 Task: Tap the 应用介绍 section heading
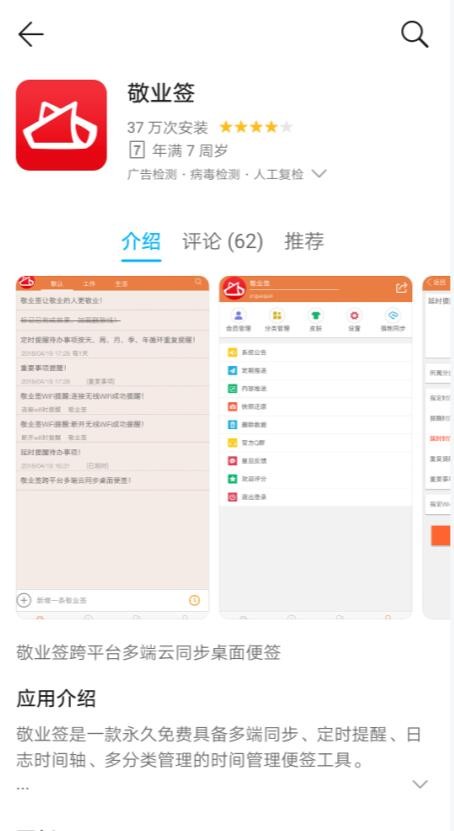(x=56, y=699)
